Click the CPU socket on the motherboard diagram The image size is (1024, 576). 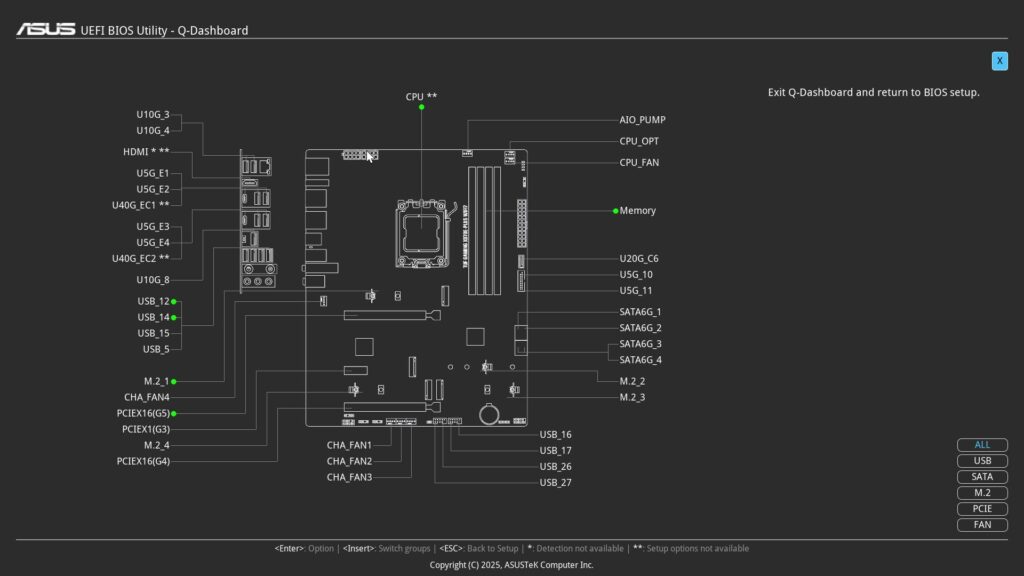tap(422, 234)
